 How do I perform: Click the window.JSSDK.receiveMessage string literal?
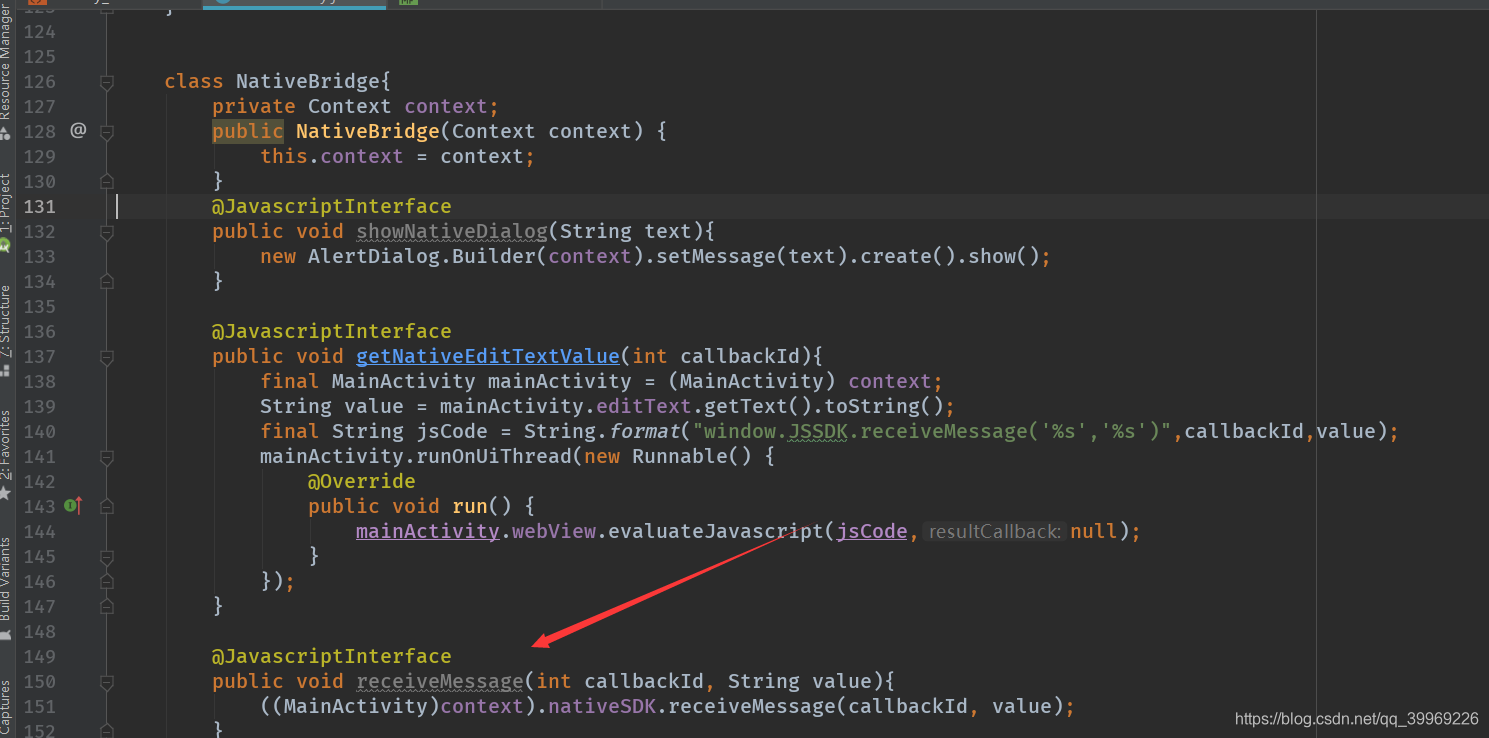pos(932,431)
